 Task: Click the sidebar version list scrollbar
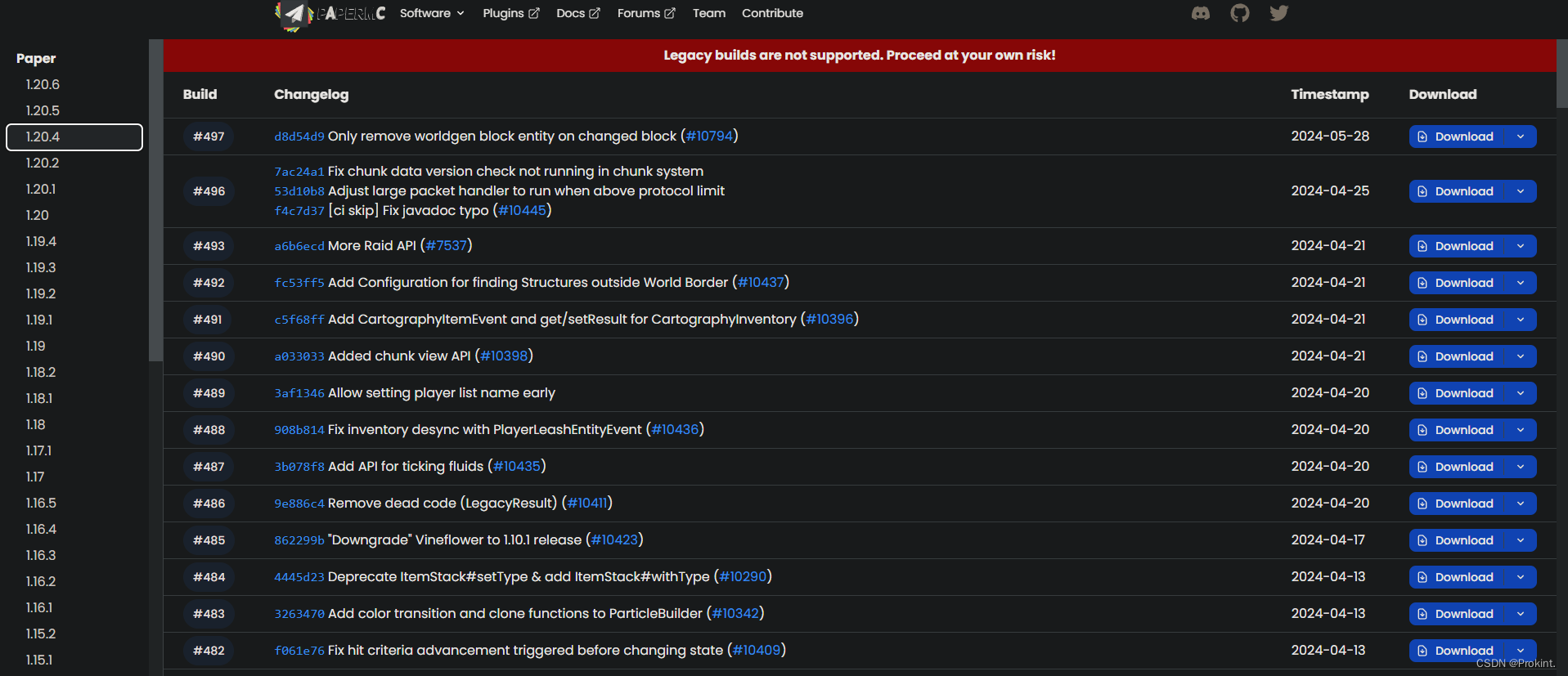point(155,200)
